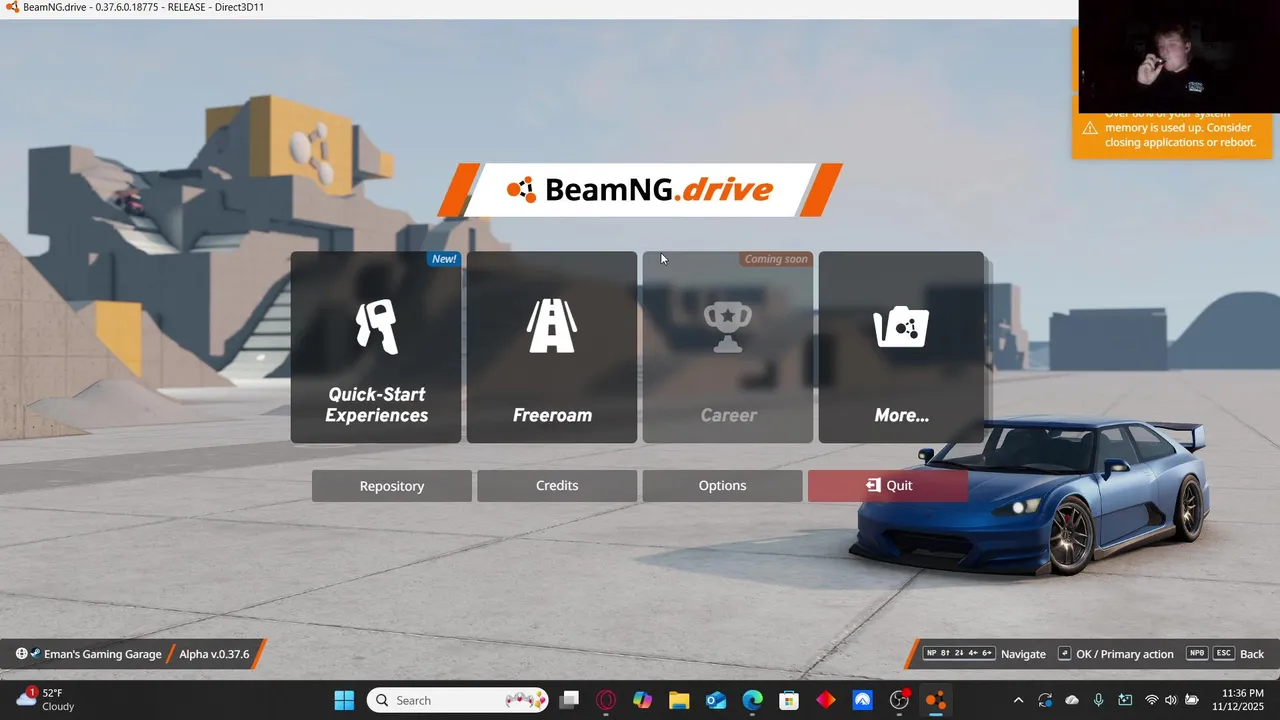Click the key fob Quick-Start icon
Screen dimensions: 1280x720
[x=377, y=326]
